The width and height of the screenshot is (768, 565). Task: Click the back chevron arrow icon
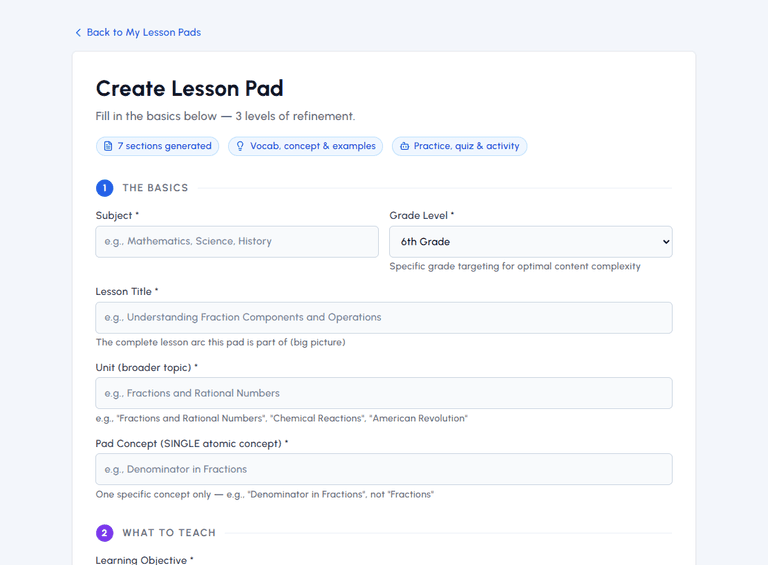tap(78, 32)
